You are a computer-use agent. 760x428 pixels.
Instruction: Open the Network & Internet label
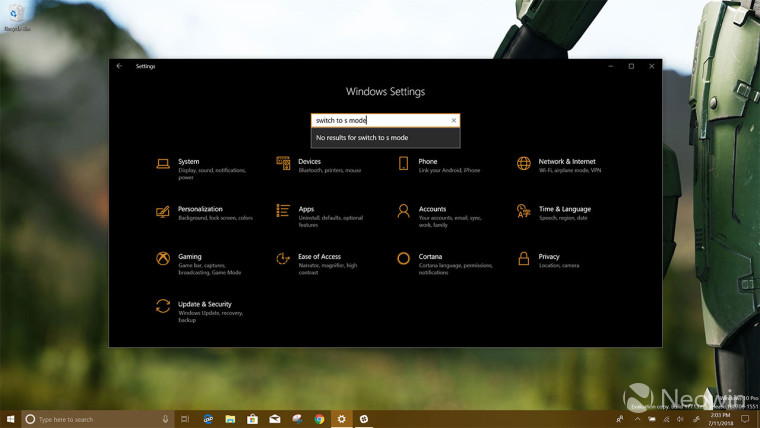(567, 161)
